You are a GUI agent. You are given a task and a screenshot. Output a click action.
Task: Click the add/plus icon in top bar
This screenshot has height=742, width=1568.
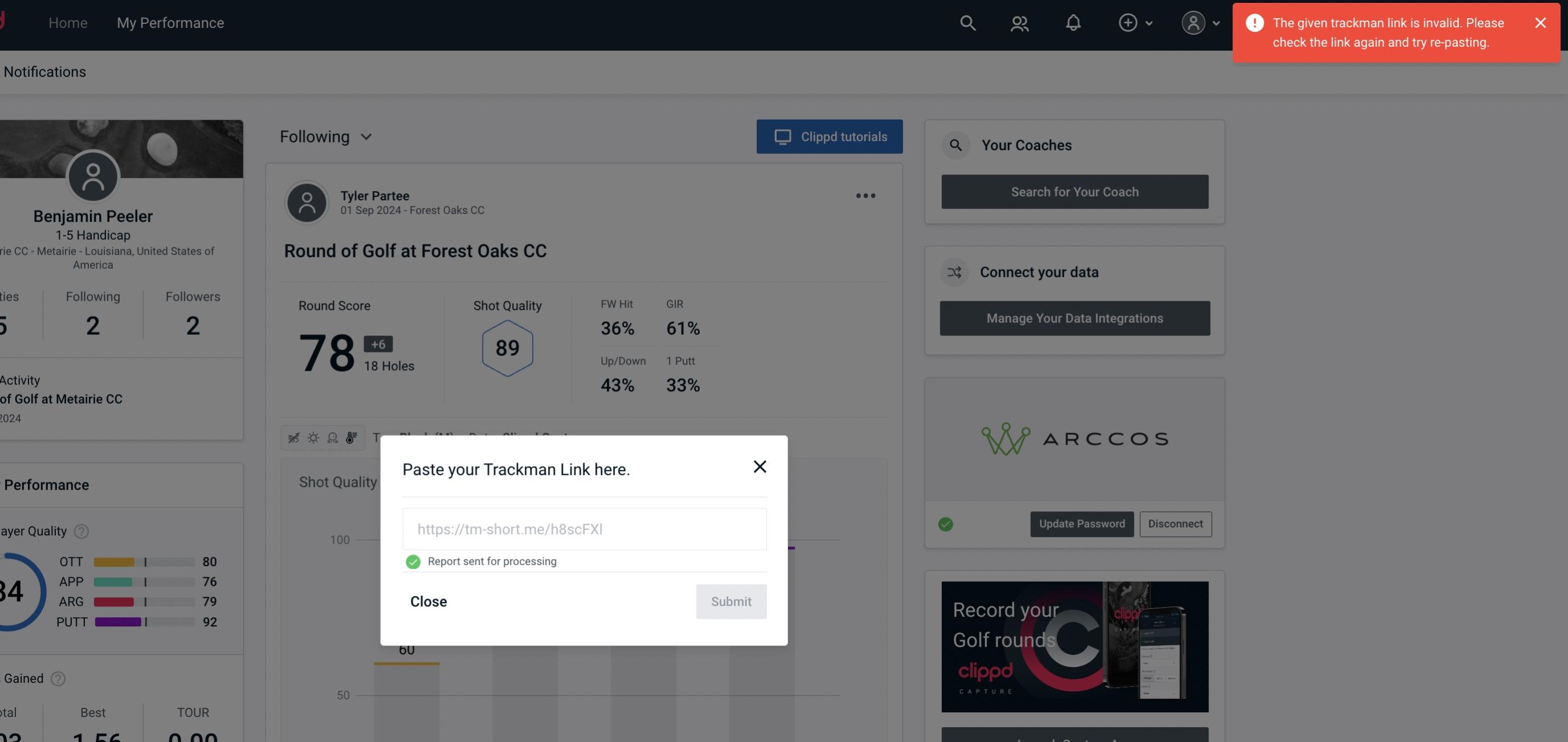(x=1128, y=22)
